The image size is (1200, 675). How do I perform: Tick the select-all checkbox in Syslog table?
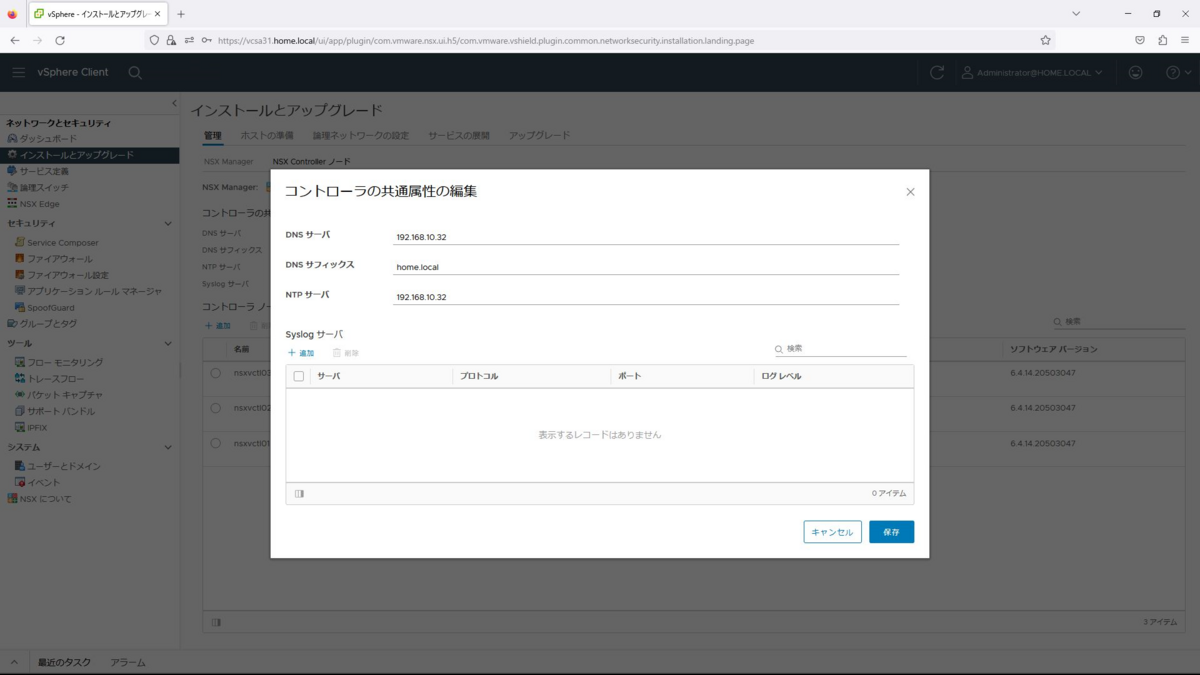point(299,376)
